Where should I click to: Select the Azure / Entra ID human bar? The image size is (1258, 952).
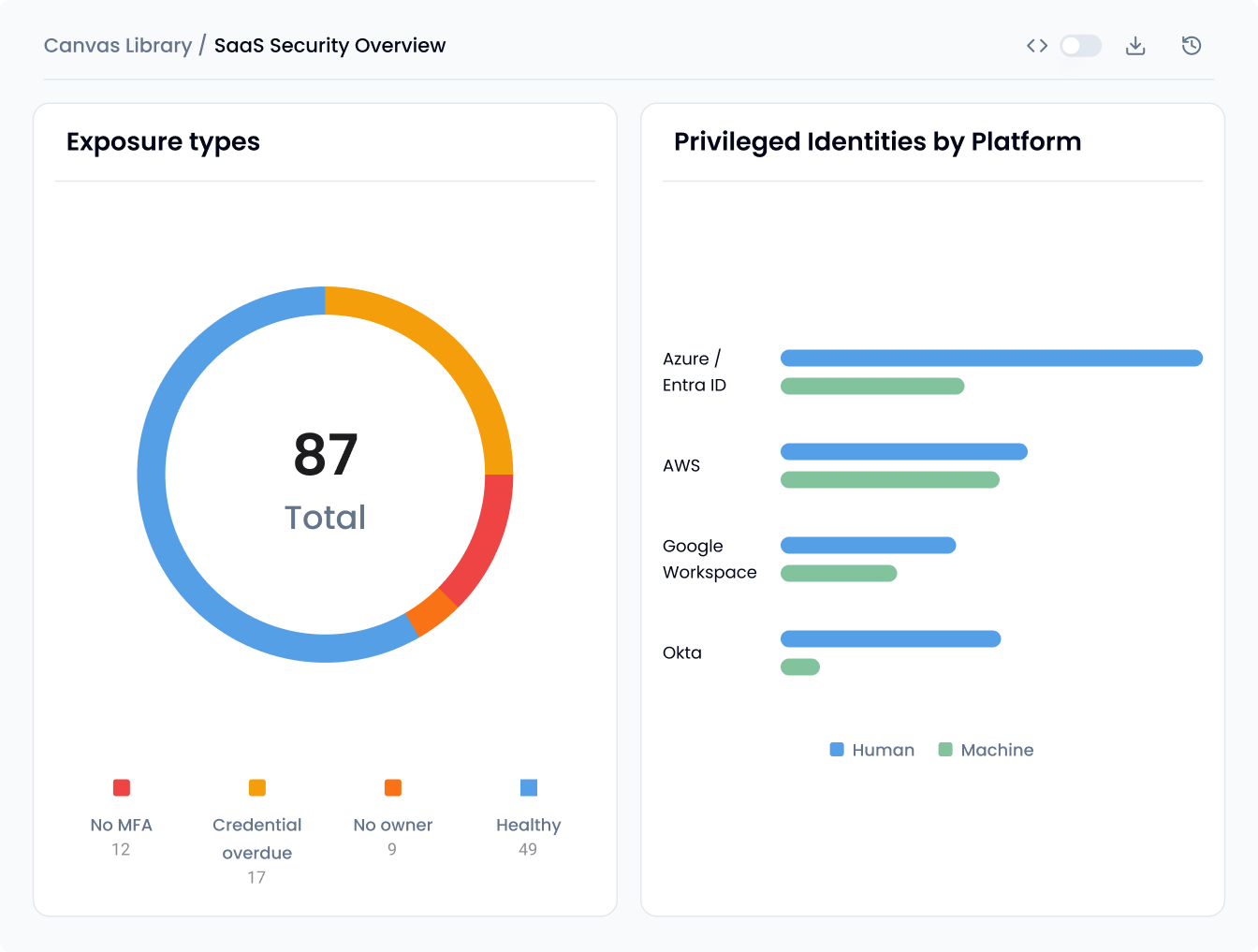pyautogui.click(x=991, y=358)
